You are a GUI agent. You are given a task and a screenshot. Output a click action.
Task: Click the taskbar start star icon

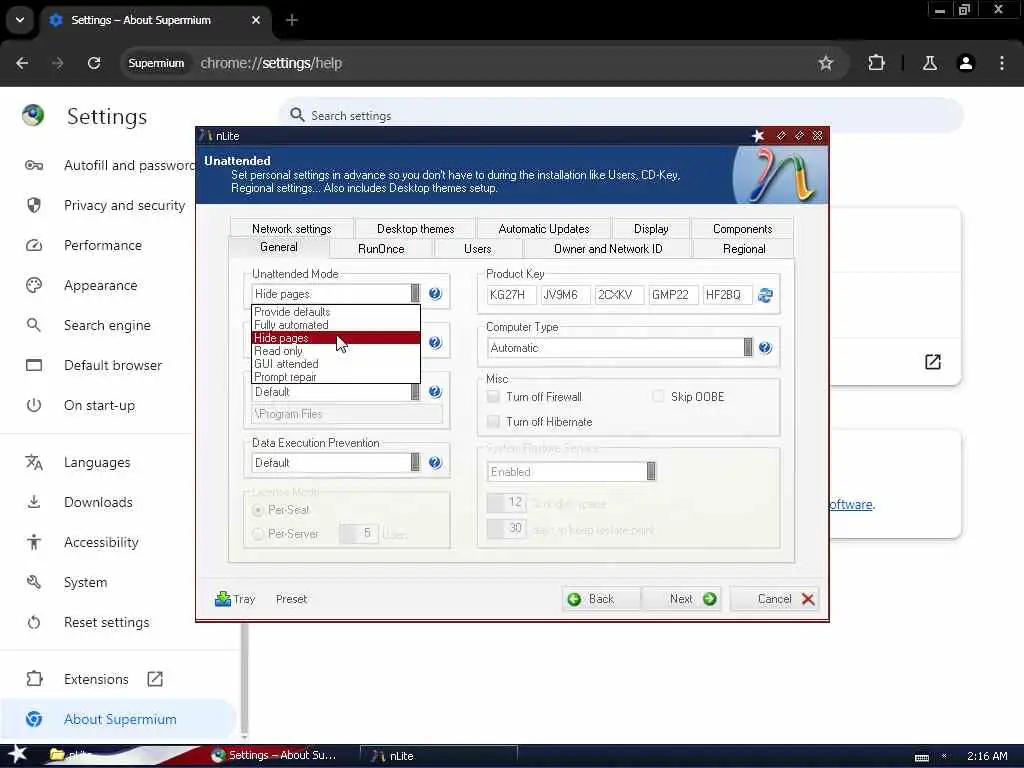[x=17, y=754]
